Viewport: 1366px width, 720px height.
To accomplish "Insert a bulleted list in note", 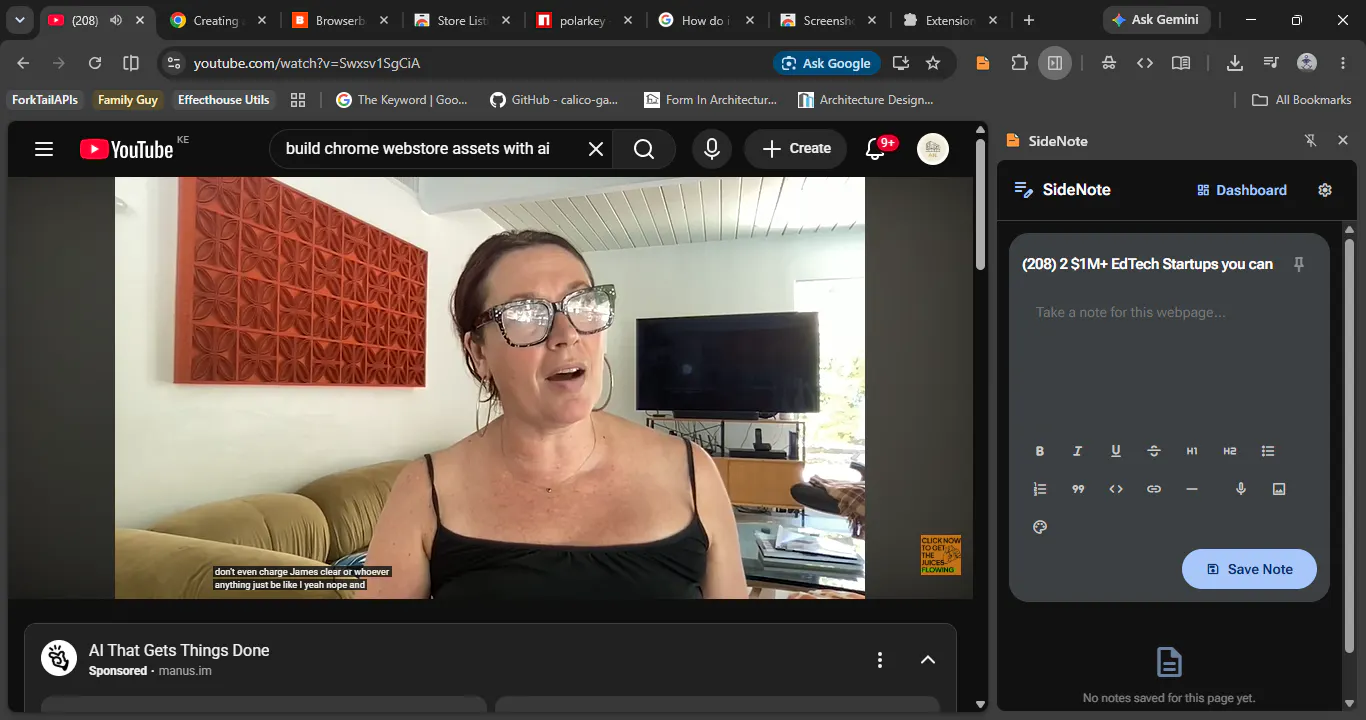I will (1268, 451).
